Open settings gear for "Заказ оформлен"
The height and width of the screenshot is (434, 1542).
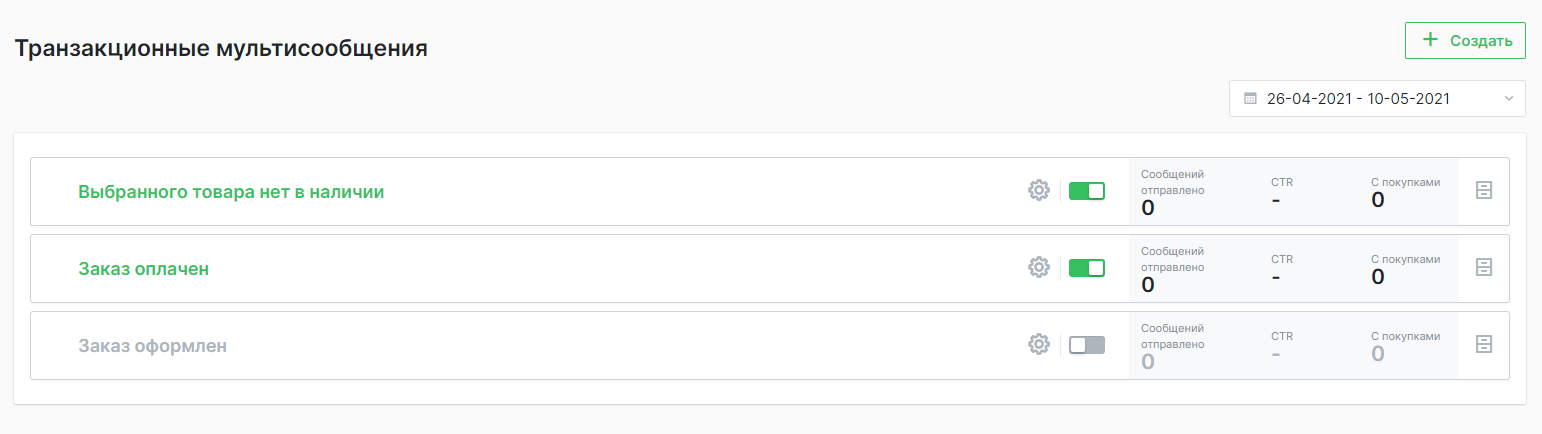[1039, 345]
